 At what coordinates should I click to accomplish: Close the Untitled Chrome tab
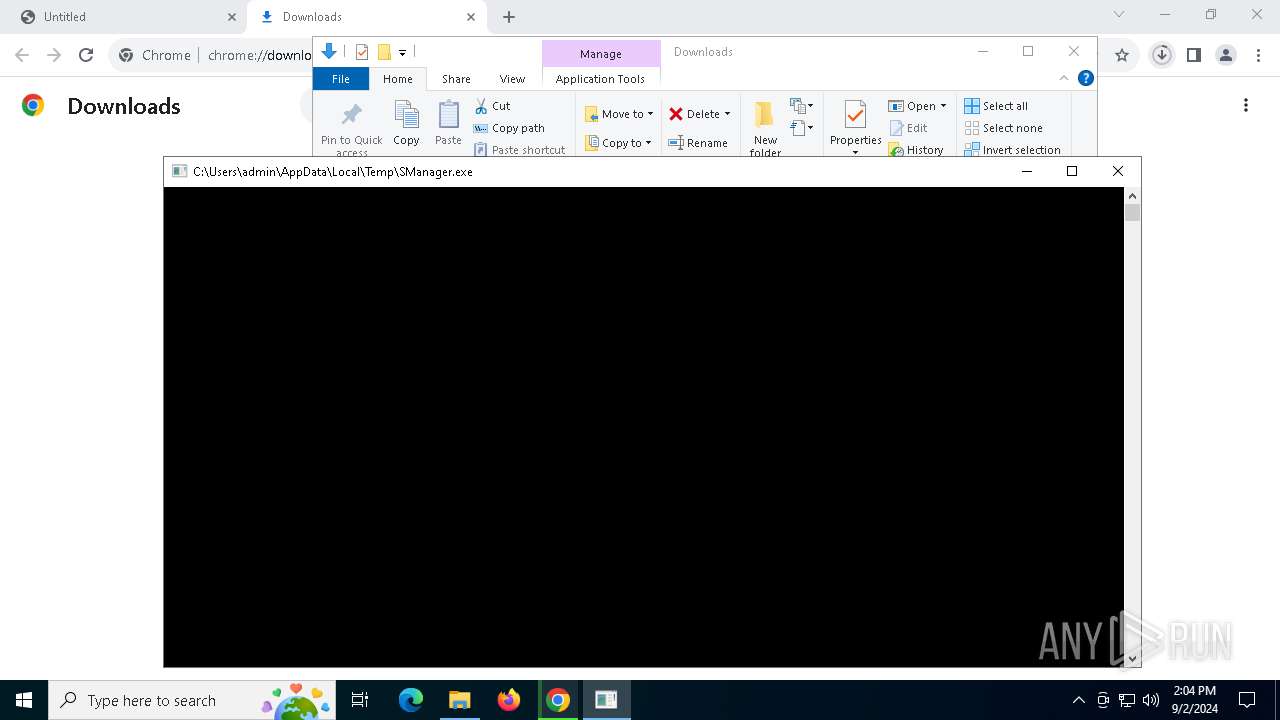232,17
